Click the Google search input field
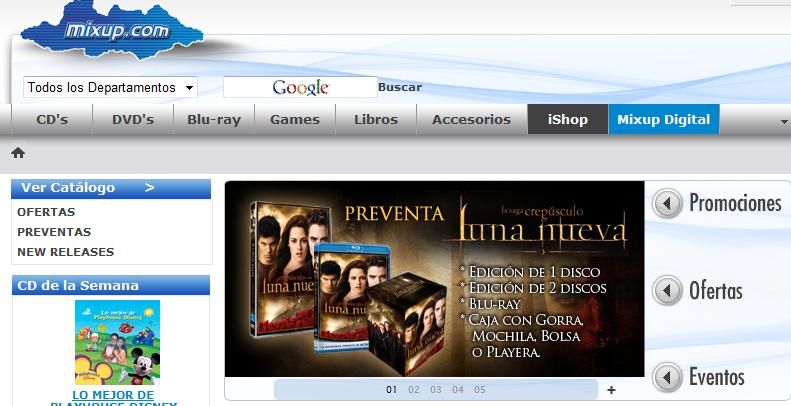The image size is (791, 406). coord(300,88)
